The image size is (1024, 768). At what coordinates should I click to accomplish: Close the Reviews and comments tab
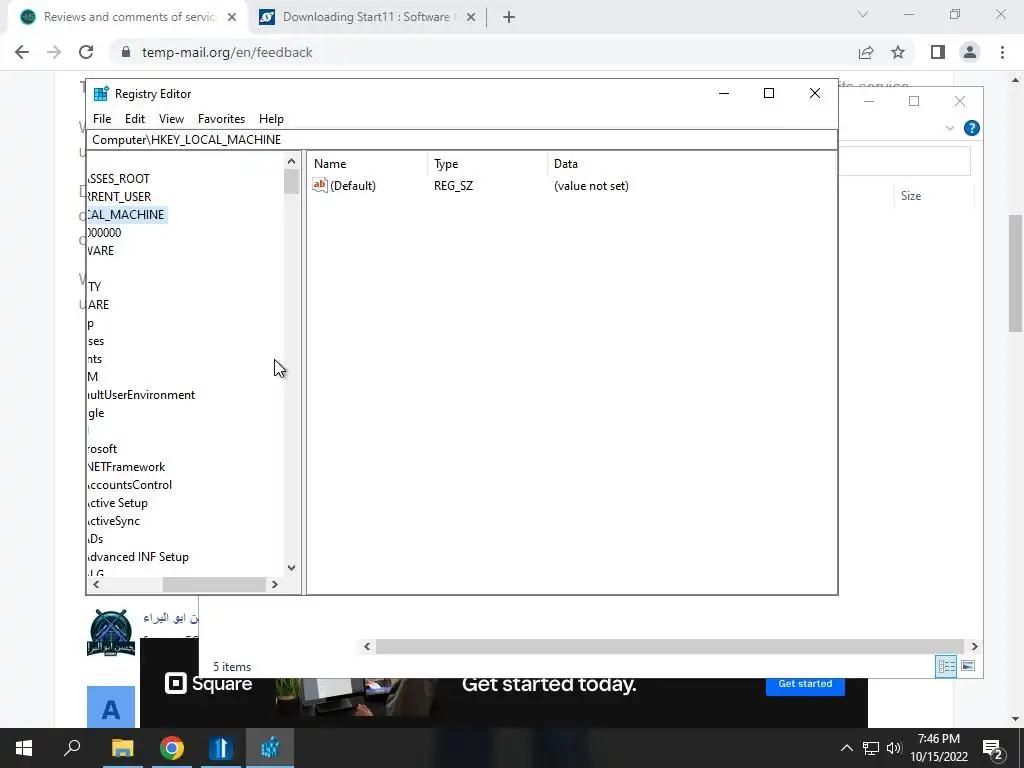click(232, 17)
